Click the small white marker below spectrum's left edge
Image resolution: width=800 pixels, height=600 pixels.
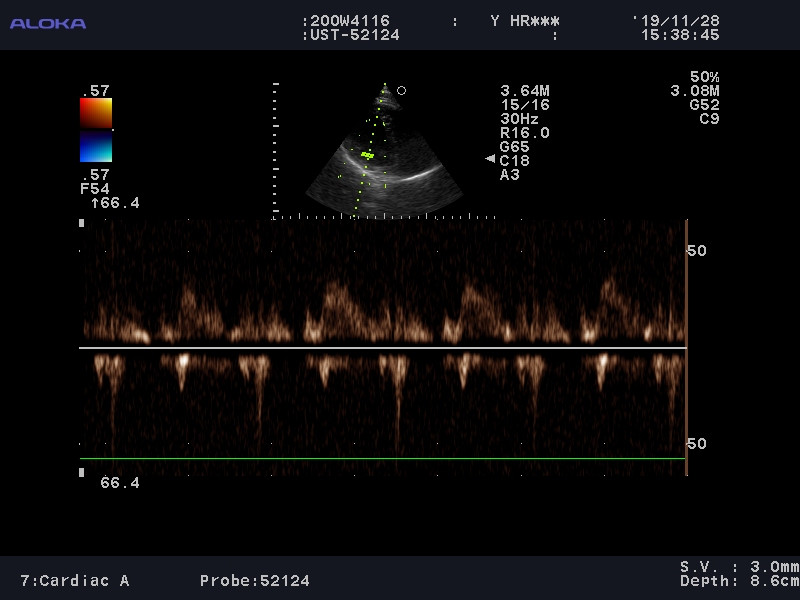point(82,471)
